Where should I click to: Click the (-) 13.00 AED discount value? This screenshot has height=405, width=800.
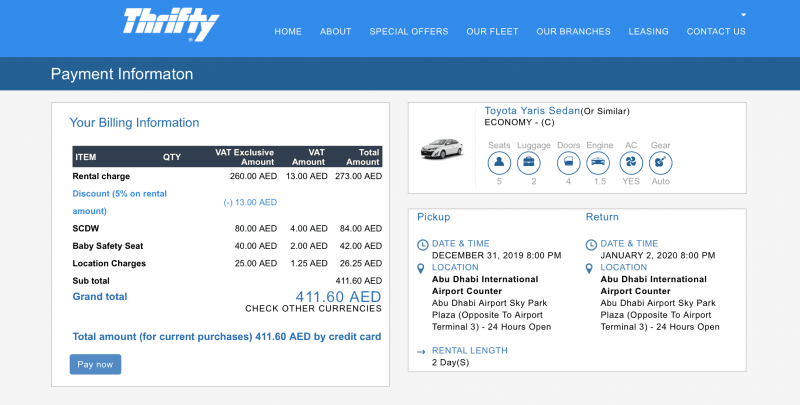(x=250, y=202)
